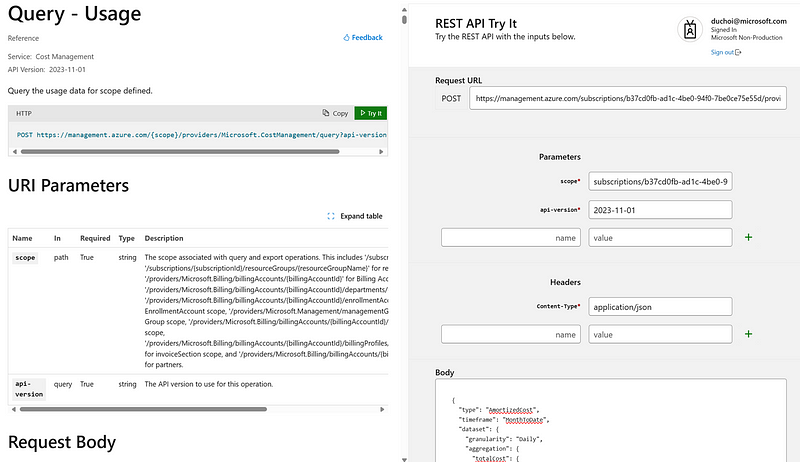The width and height of the screenshot is (800, 462).
Task: Click the page scroll-up arrow
Action: (403, 19)
